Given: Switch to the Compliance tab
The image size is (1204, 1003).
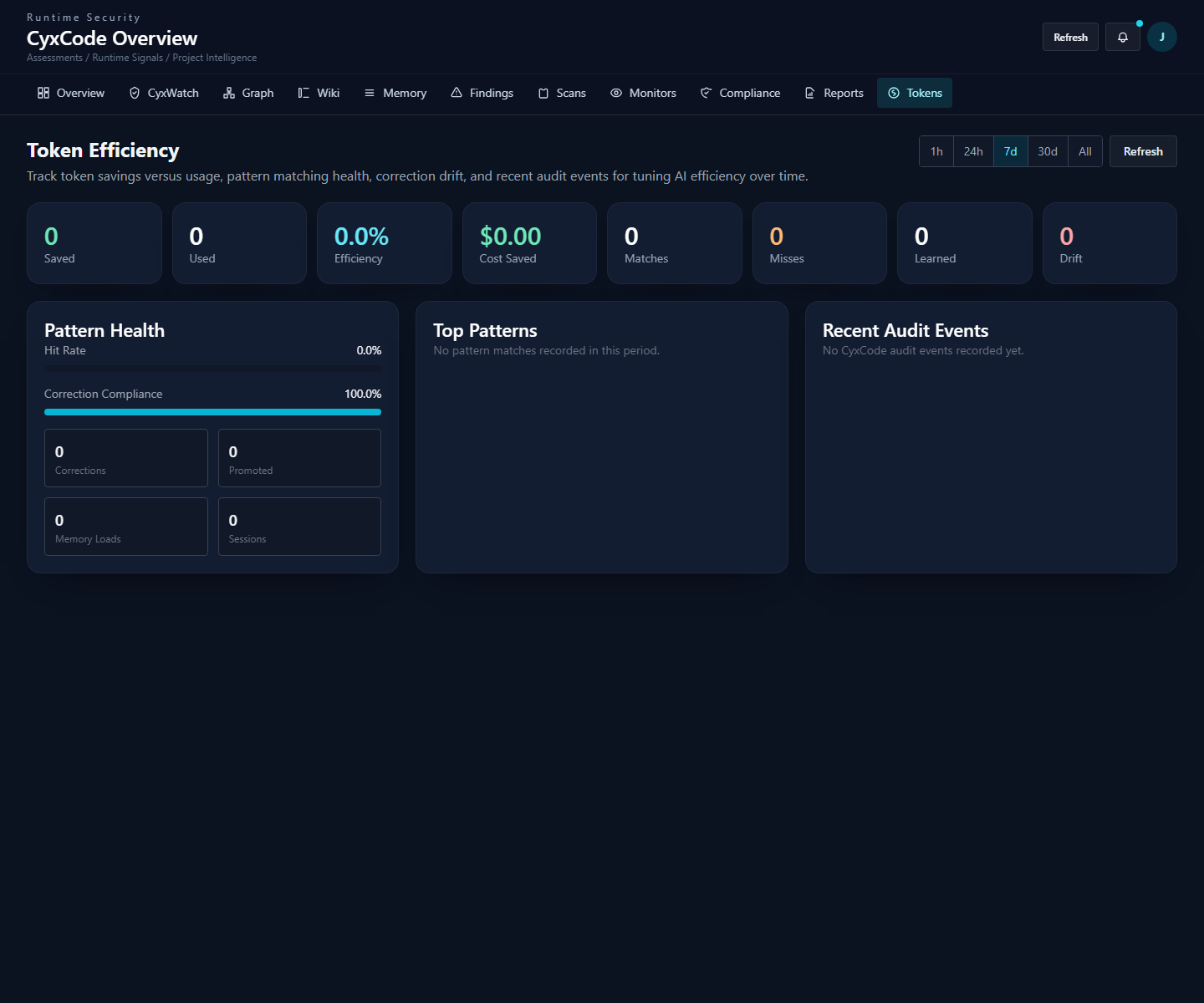Looking at the screenshot, I should (x=741, y=93).
